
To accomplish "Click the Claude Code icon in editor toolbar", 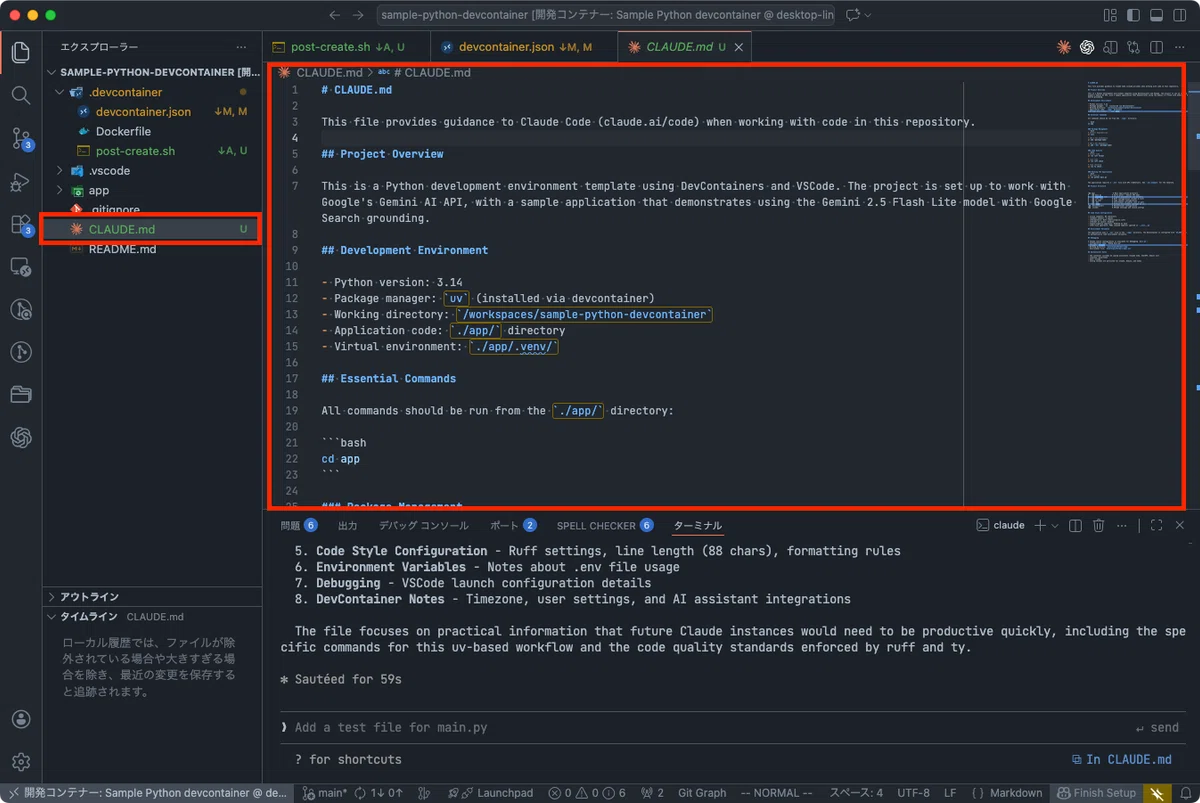I will point(1064,47).
